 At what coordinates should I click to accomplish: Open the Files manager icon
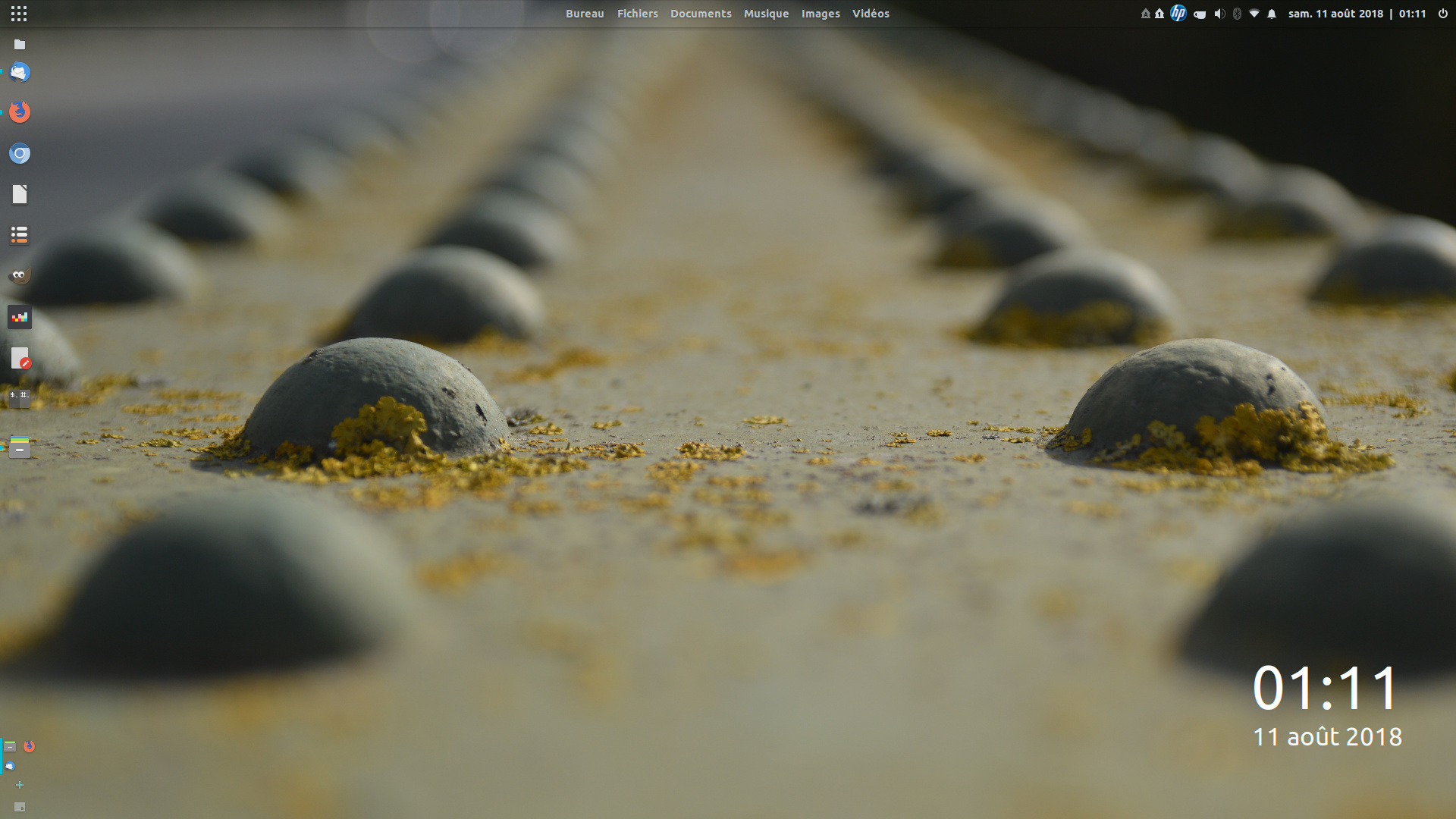click(x=20, y=44)
